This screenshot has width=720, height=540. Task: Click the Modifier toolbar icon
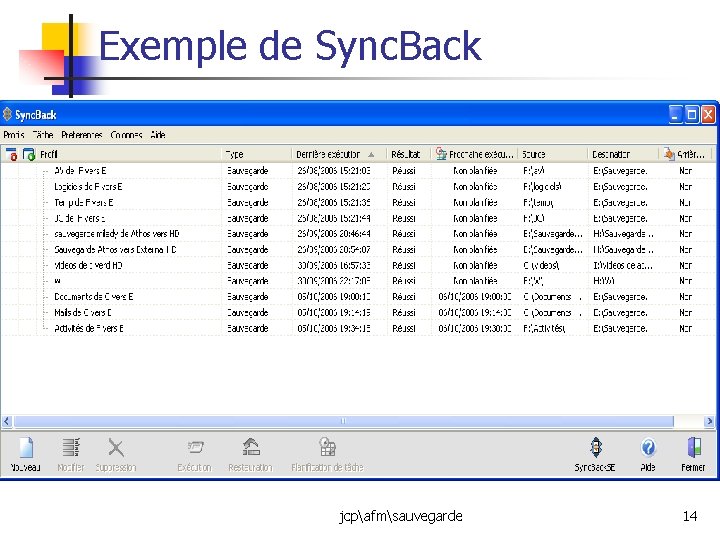(x=71, y=447)
